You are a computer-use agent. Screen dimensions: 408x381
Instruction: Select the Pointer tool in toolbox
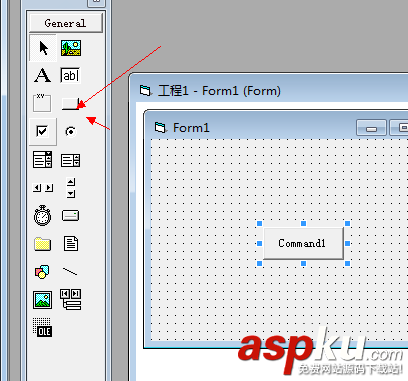[x=43, y=48]
